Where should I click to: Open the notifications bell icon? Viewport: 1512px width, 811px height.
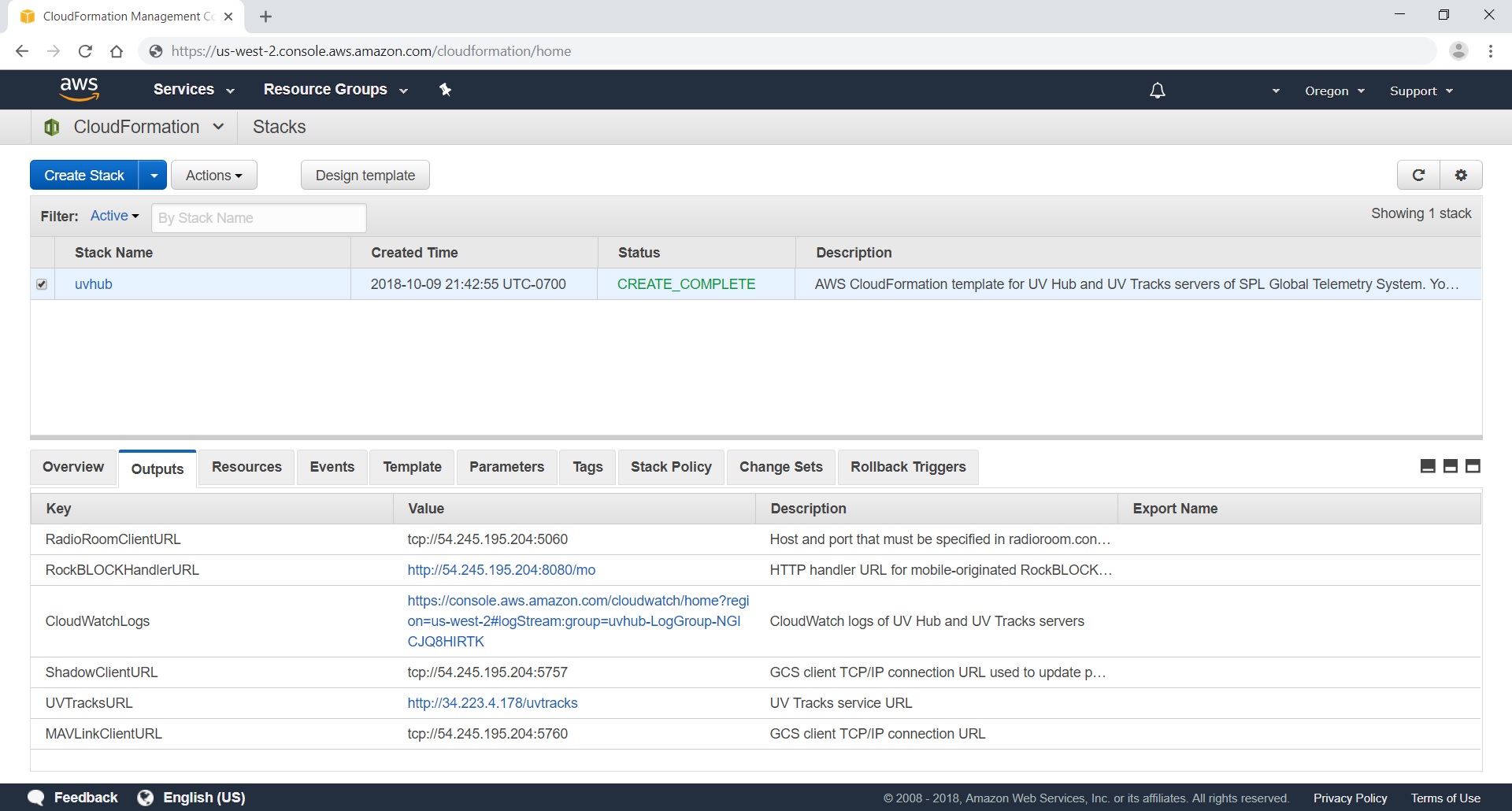tap(1157, 91)
